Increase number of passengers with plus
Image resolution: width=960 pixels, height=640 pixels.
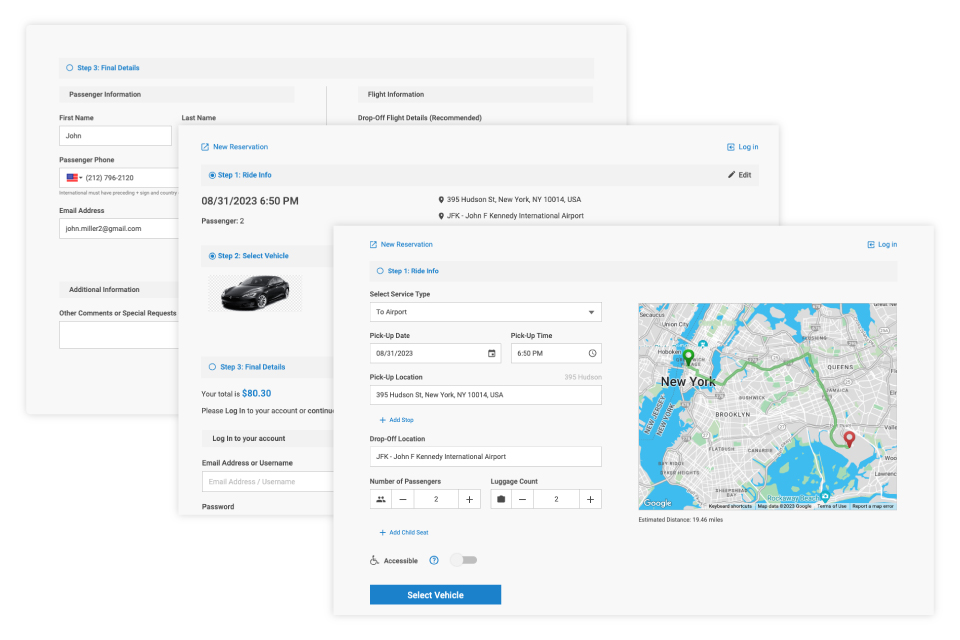pyautogui.click(x=470, y=499)
